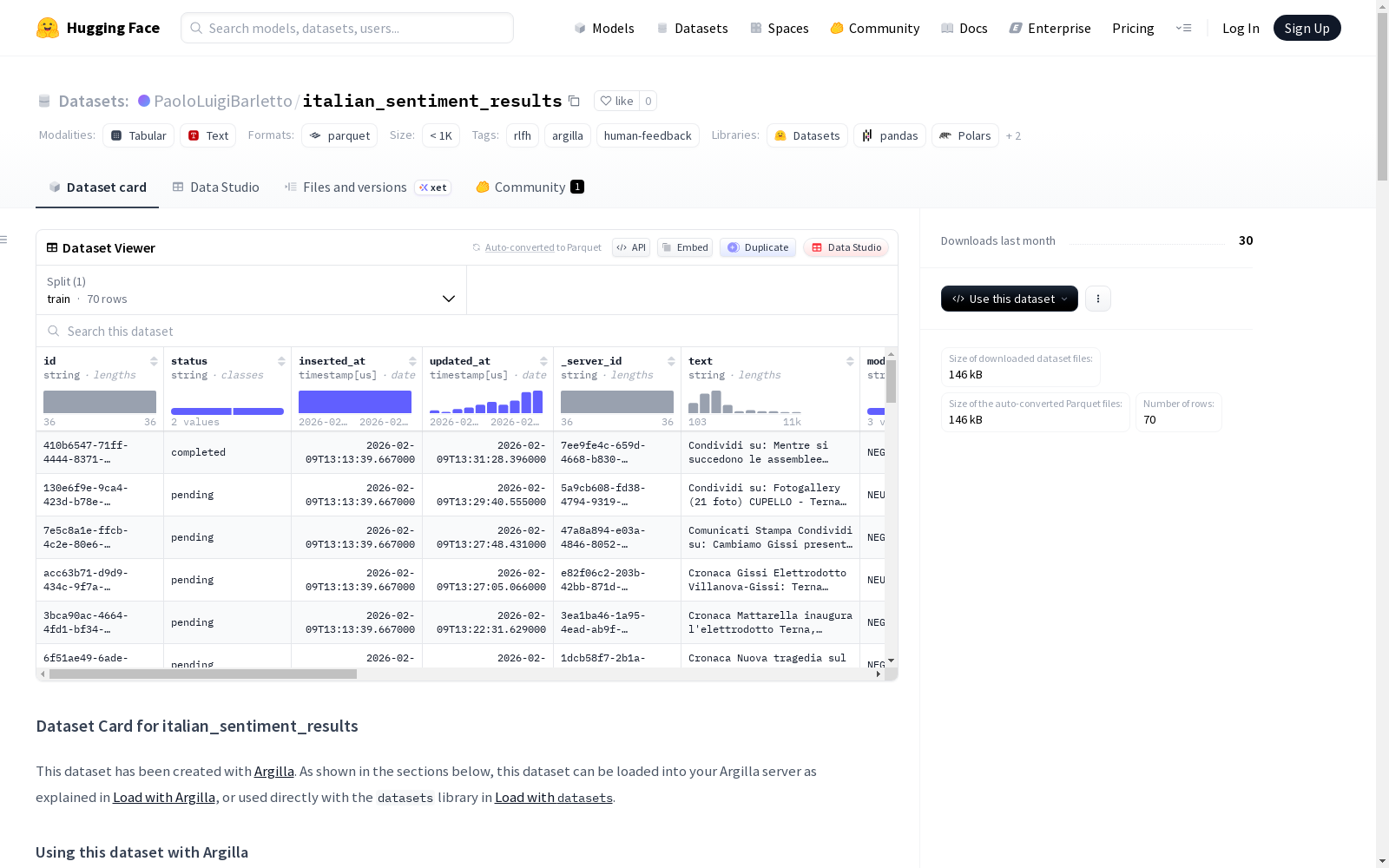Select the parquet format tag
The height and width of the screenshot is (868, 1389).
pos(339,135)
